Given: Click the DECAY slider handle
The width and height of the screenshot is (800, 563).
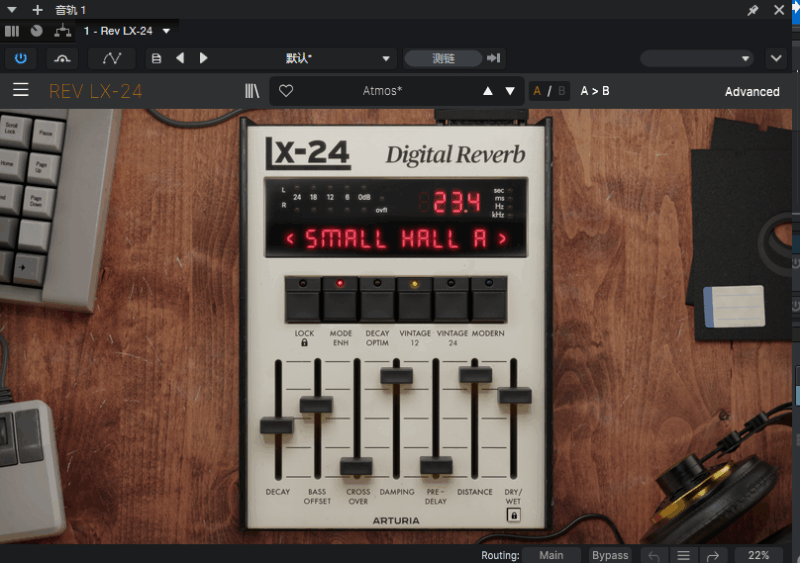Looking at the screenshot, I should [x=277, y=425].
